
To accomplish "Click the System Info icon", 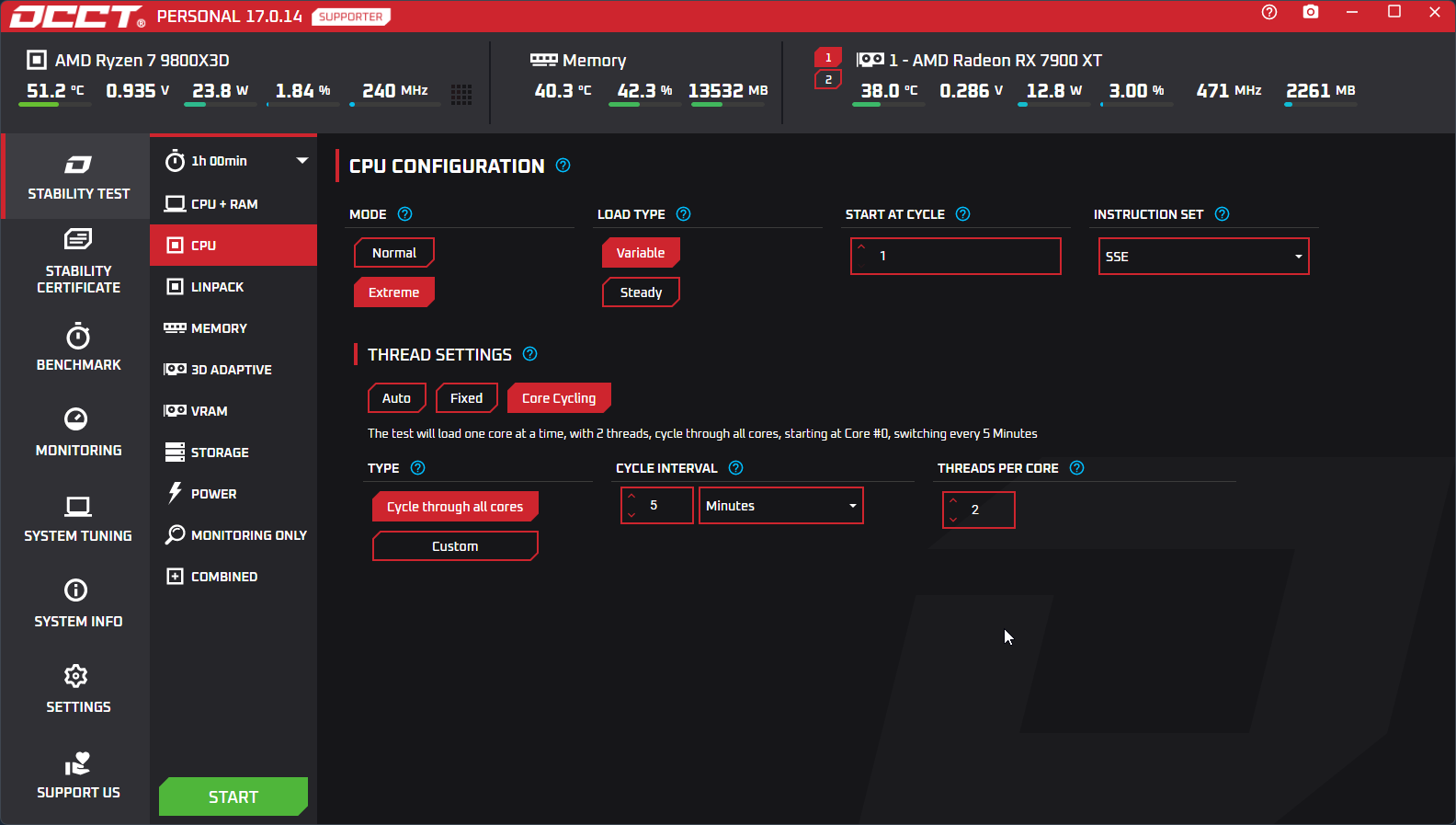I will 76,590.
